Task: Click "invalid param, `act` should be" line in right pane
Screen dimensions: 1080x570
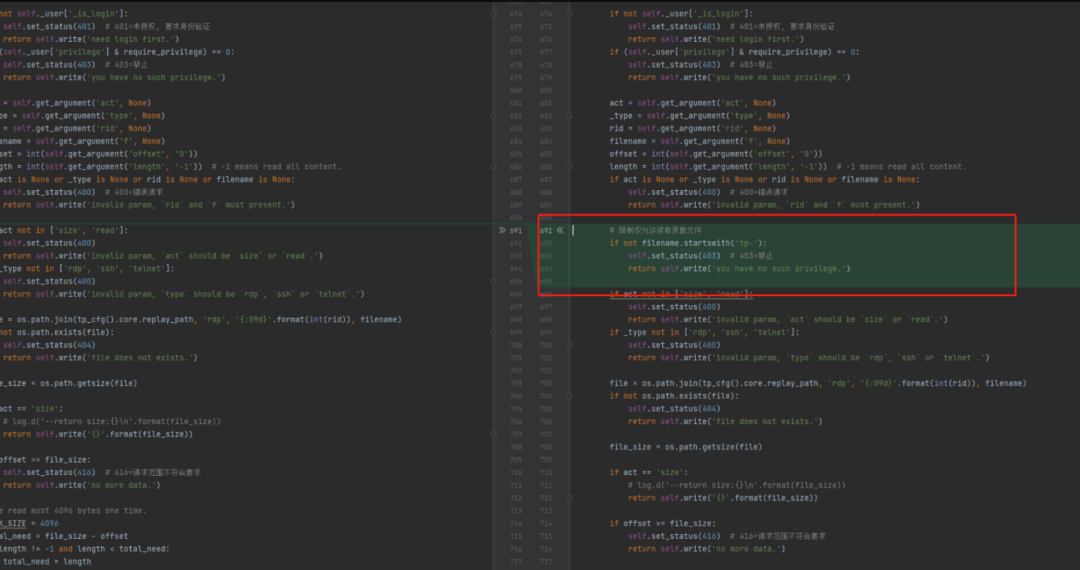Action: pos(787,319)
